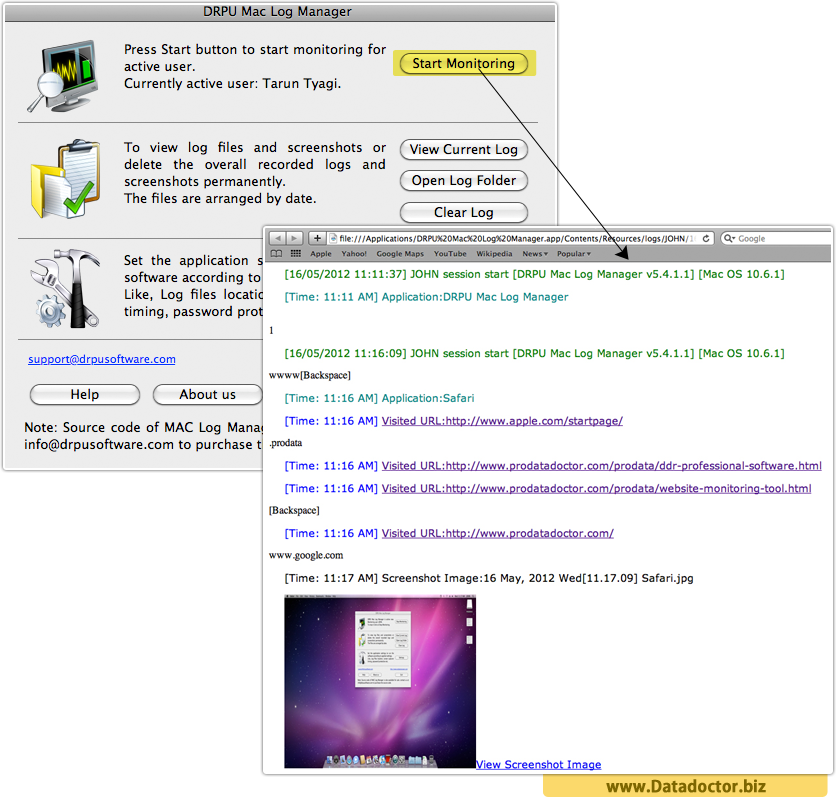Open the Yahoo! bookmark
Screen dimensions: 836x797
[354, 254]
